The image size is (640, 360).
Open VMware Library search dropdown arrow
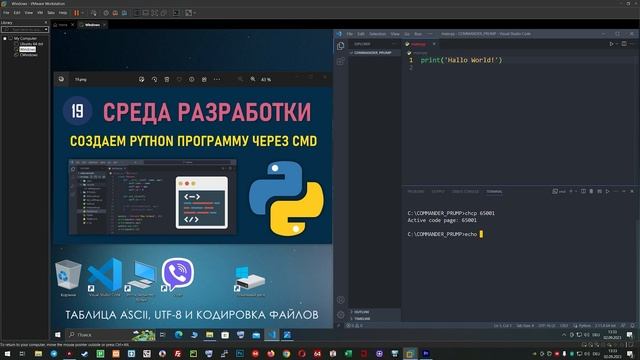point(46,29)
